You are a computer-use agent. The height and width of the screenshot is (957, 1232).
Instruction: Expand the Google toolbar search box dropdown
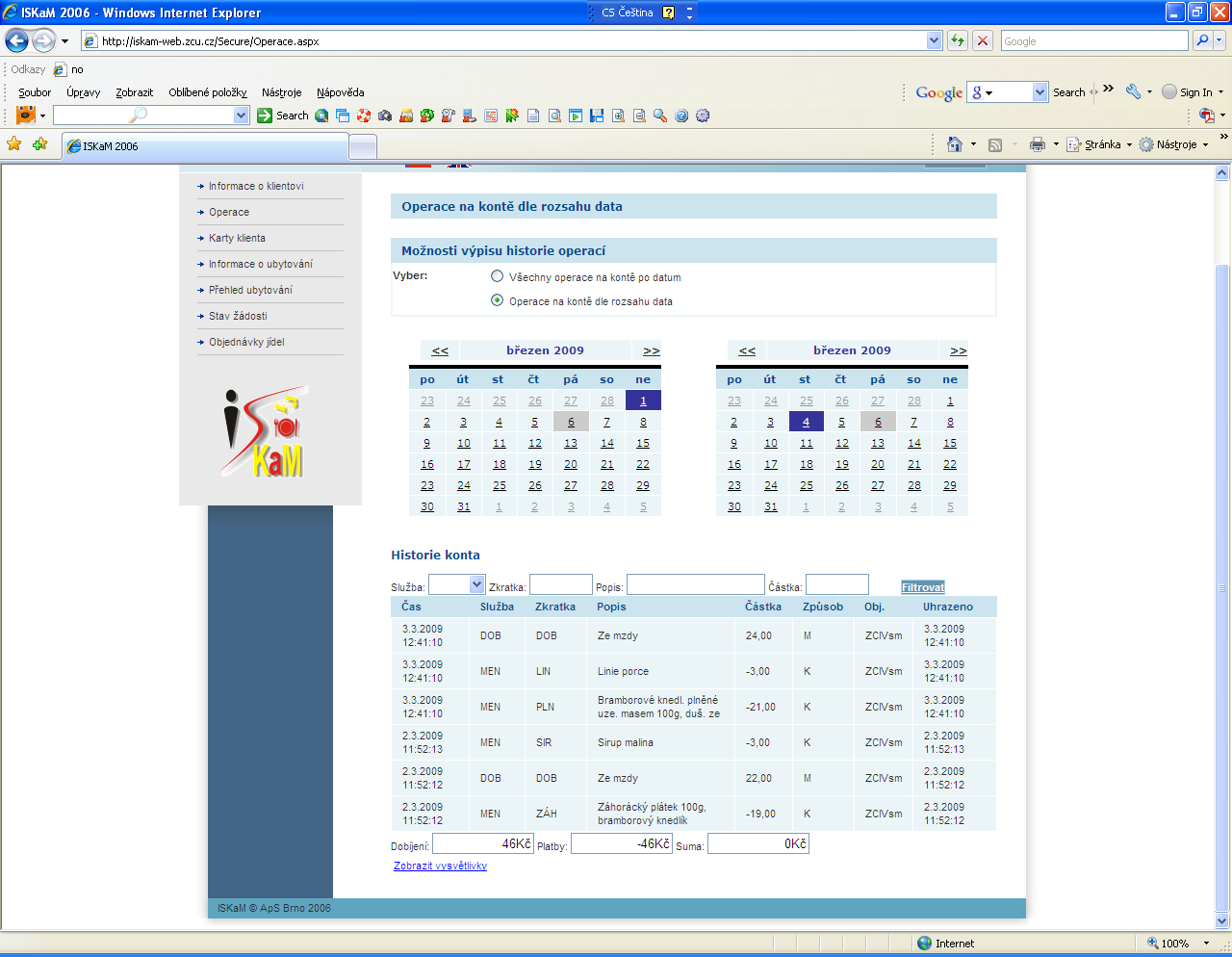click(x=1039, y=91)
